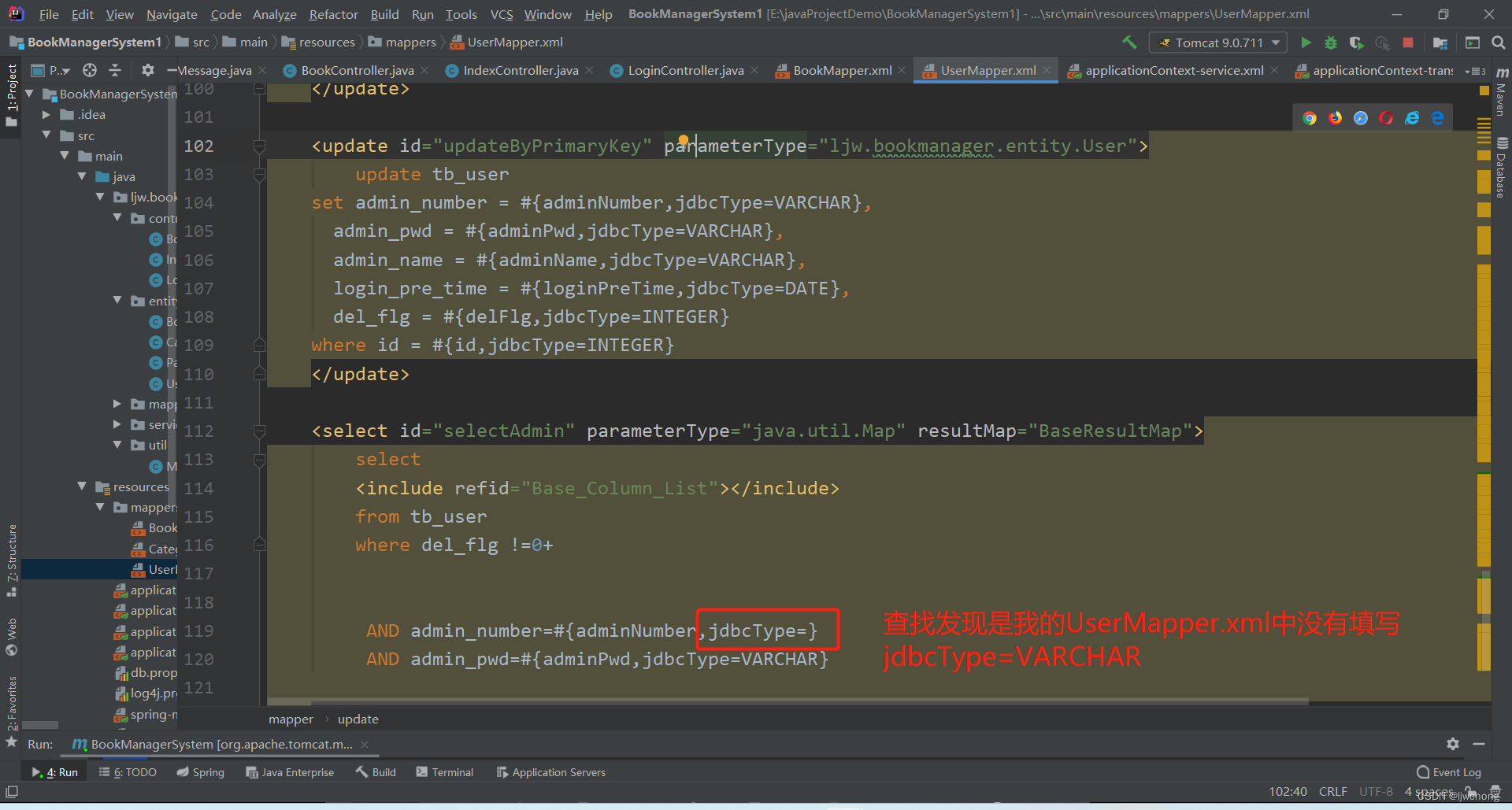Start Debug mode with the bug icon

pos(1331,43)
